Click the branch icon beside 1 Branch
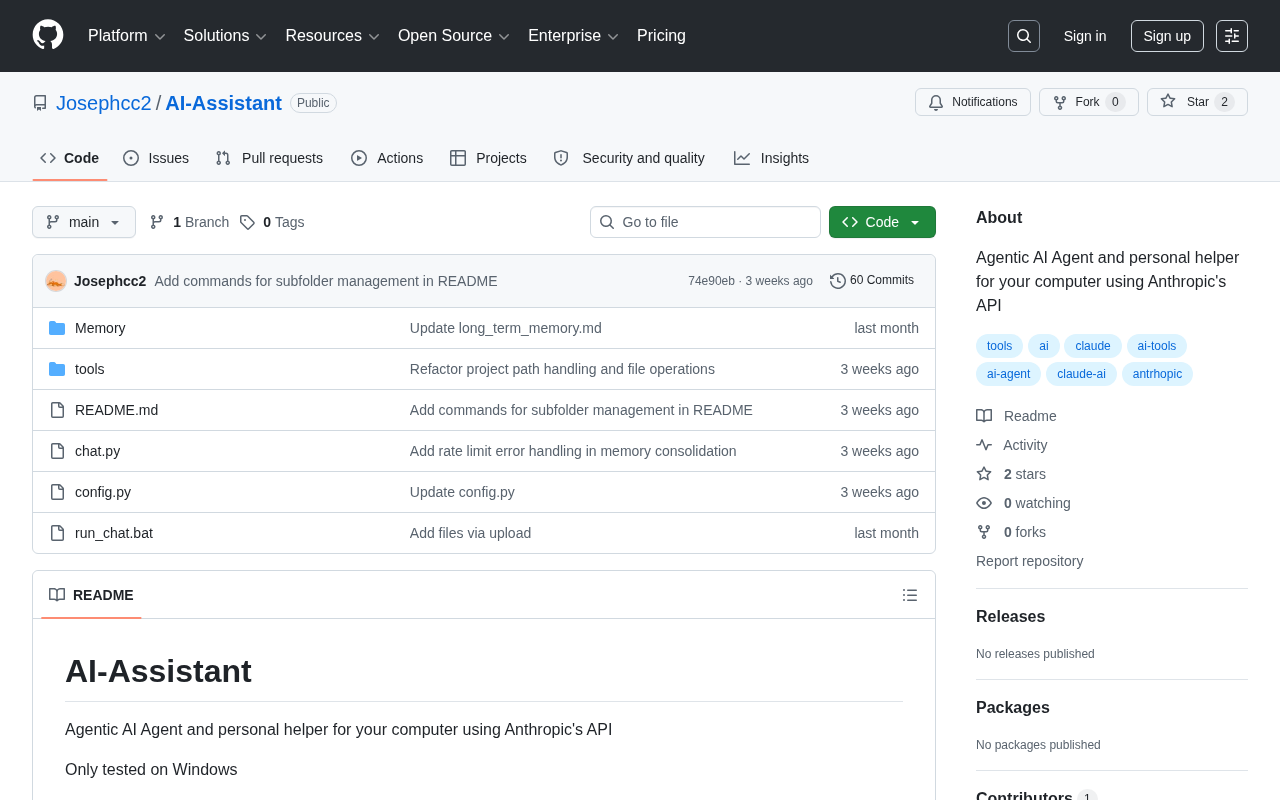 click(157, 222)
